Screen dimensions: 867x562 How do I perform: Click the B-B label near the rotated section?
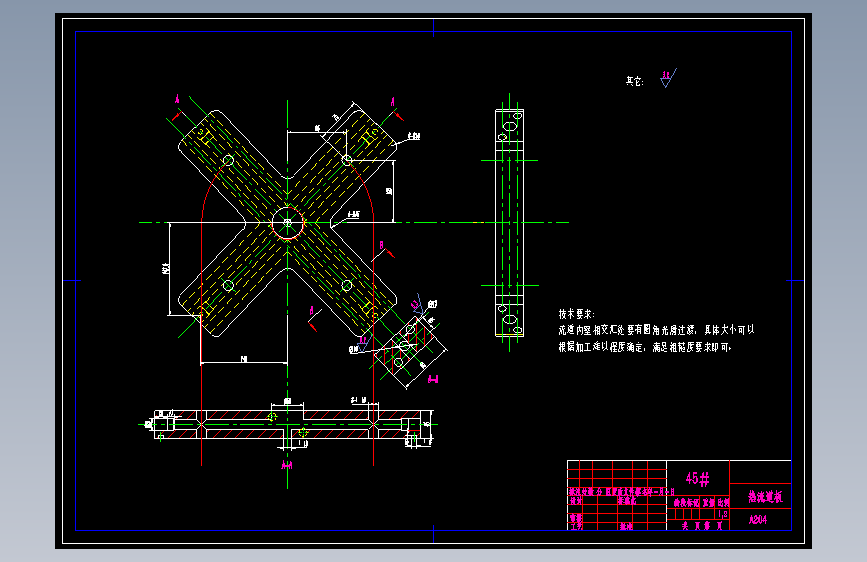click(434, 379)
